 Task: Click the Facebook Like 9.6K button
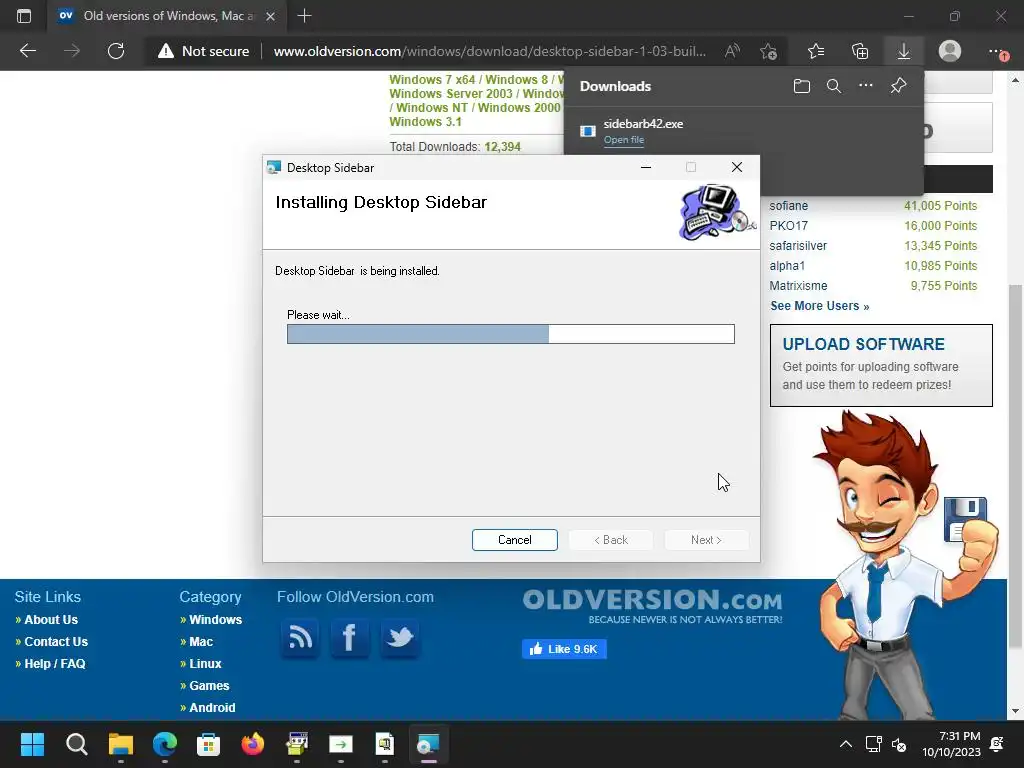point(564,649)
